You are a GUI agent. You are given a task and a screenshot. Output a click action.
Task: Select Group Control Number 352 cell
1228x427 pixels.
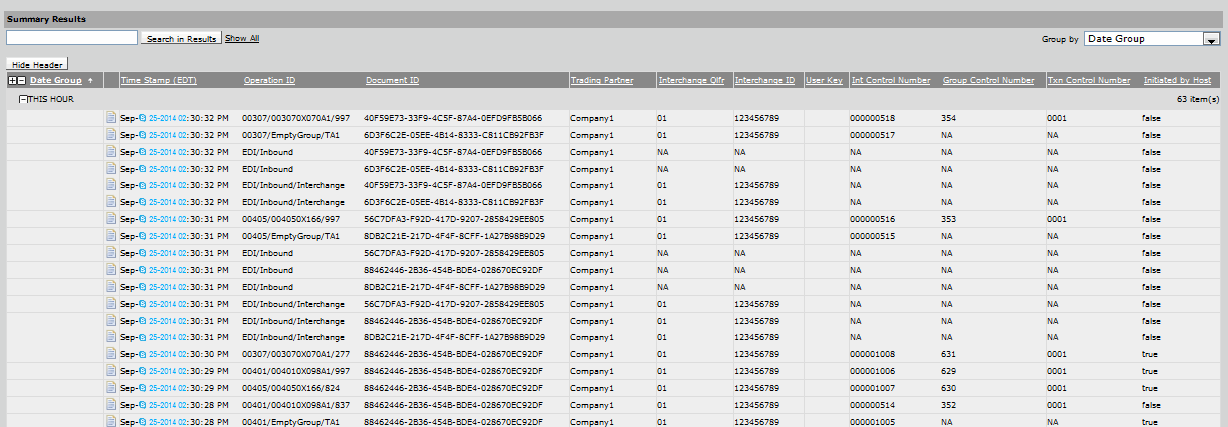pos(948,405)
